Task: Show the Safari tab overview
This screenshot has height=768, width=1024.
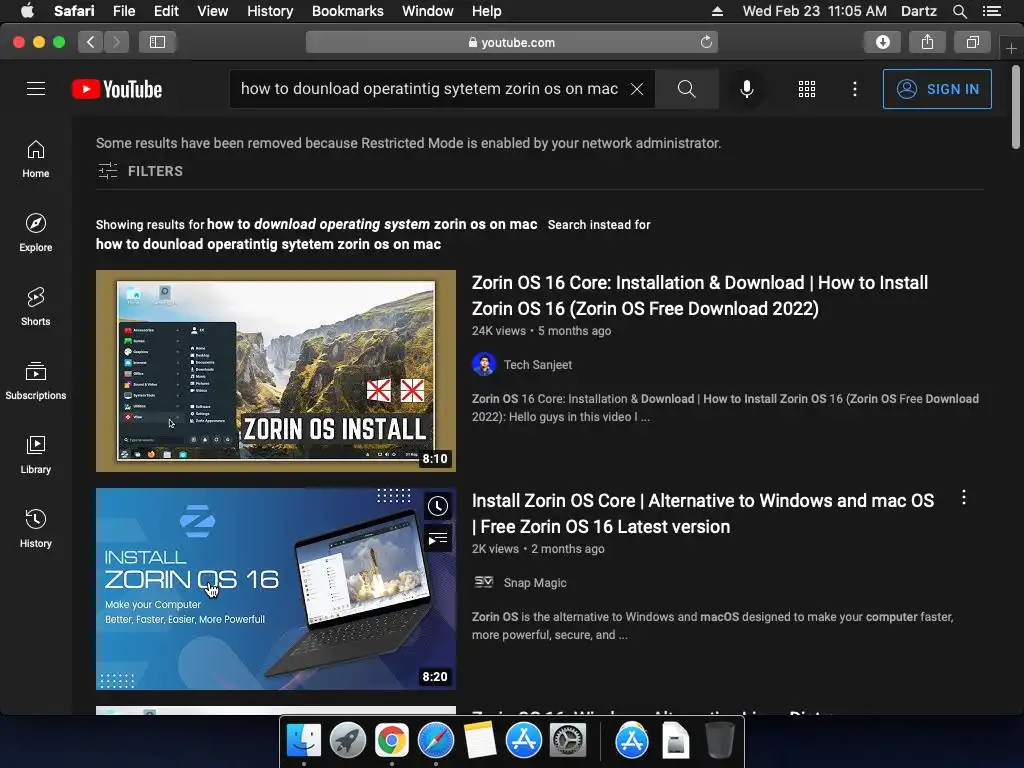Action: coord(972,42)
